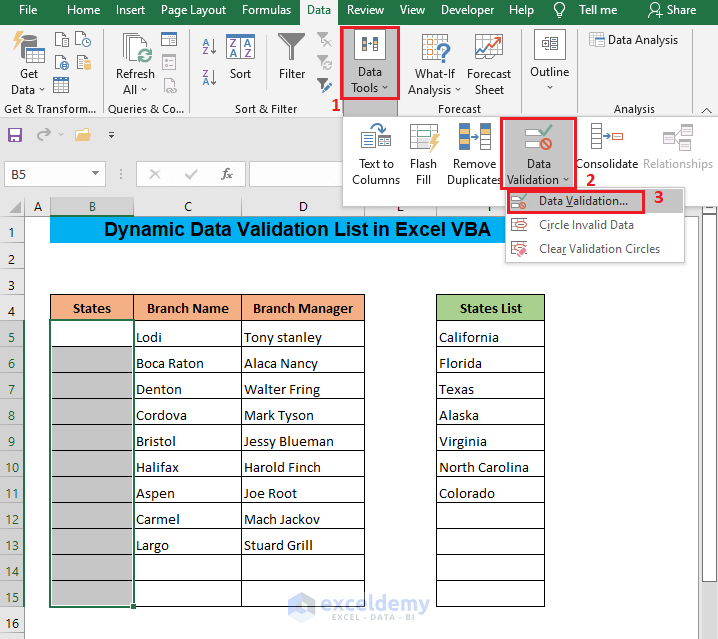This screenshot has height=639, width=718.
Task: Select the California list cell
Action: 490,334
